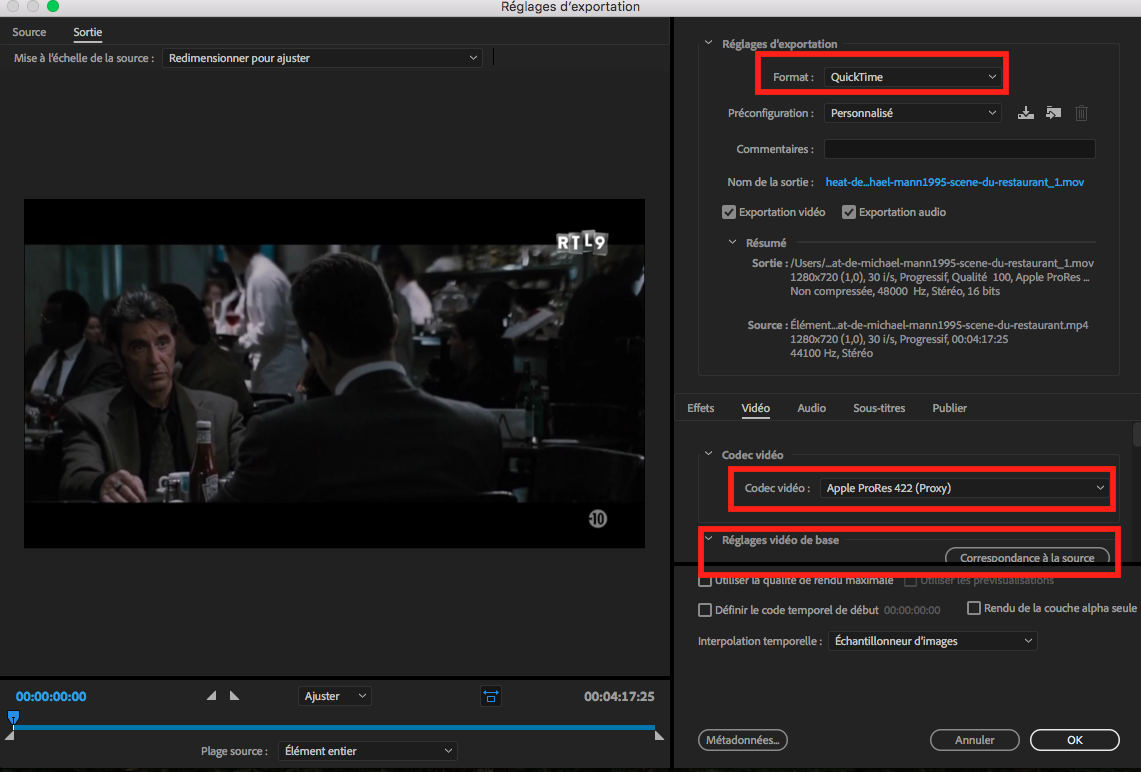Click the start timecode value field

point(912,610)
